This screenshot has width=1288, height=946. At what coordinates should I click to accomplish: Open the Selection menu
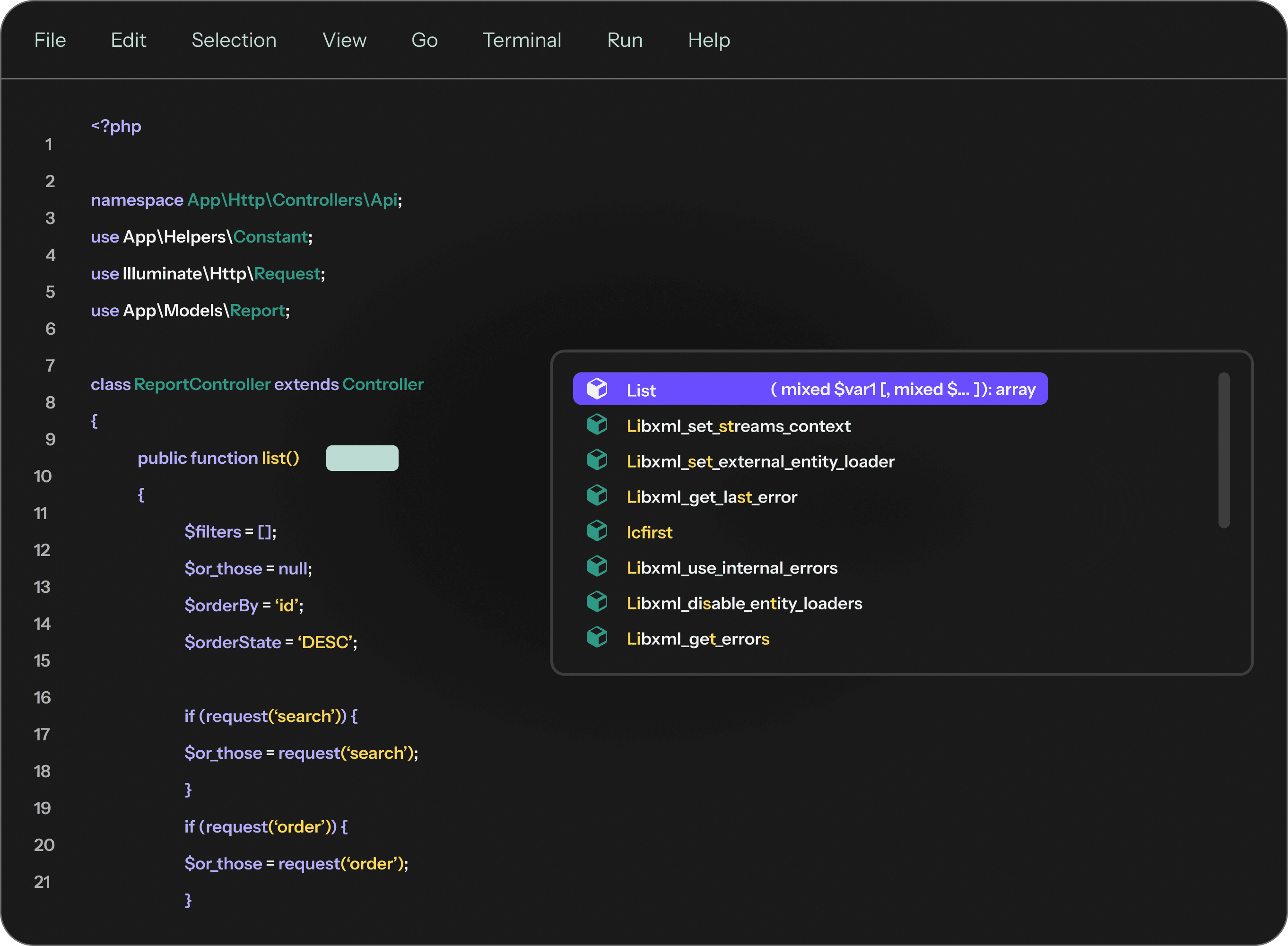tap(234, 40)
